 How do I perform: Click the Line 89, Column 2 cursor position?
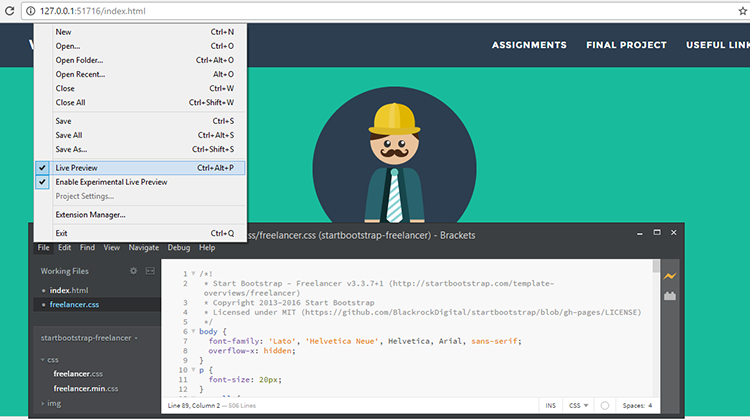tap(193, 405)
